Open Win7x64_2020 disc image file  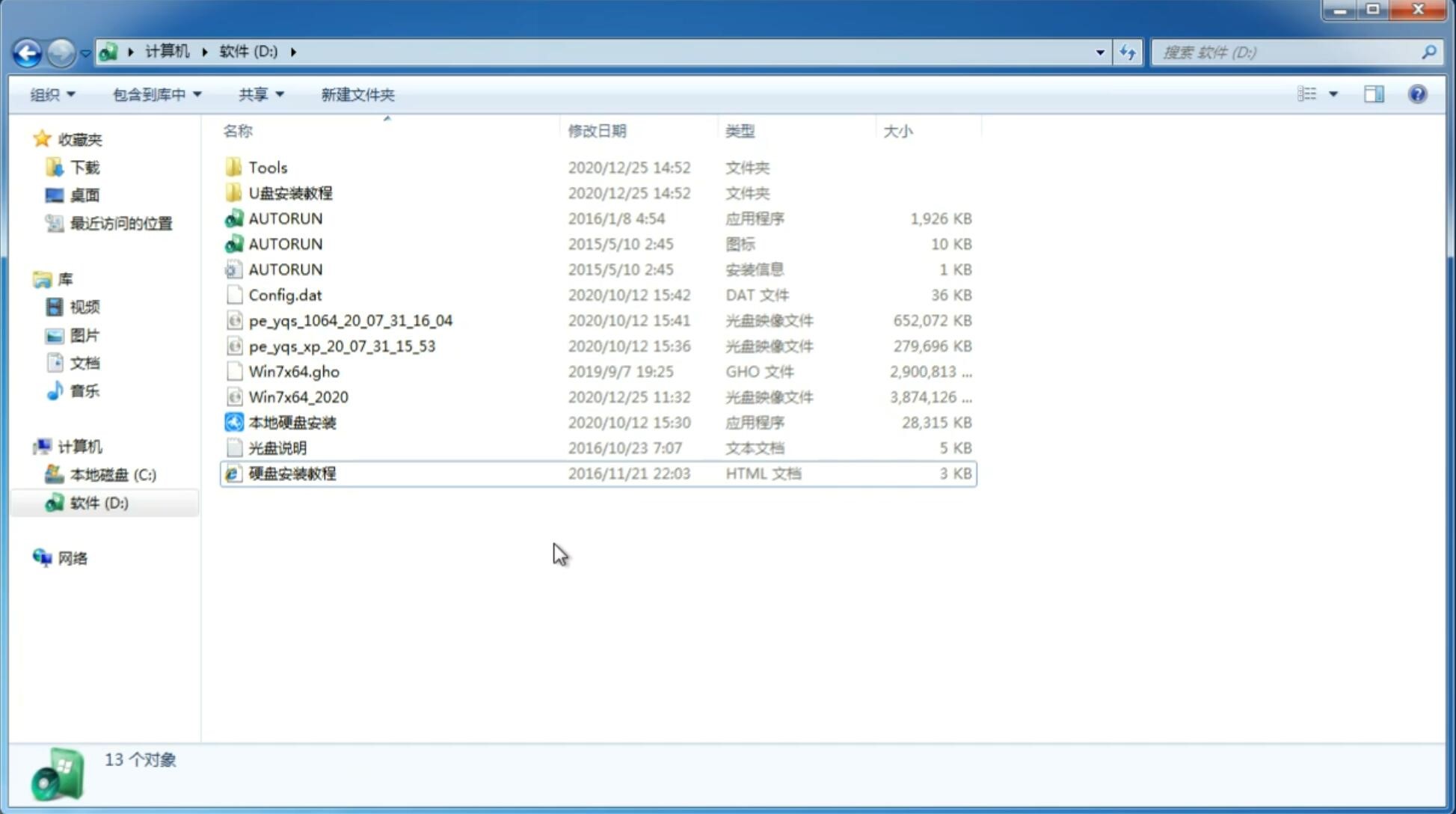[x=298, y=396]
